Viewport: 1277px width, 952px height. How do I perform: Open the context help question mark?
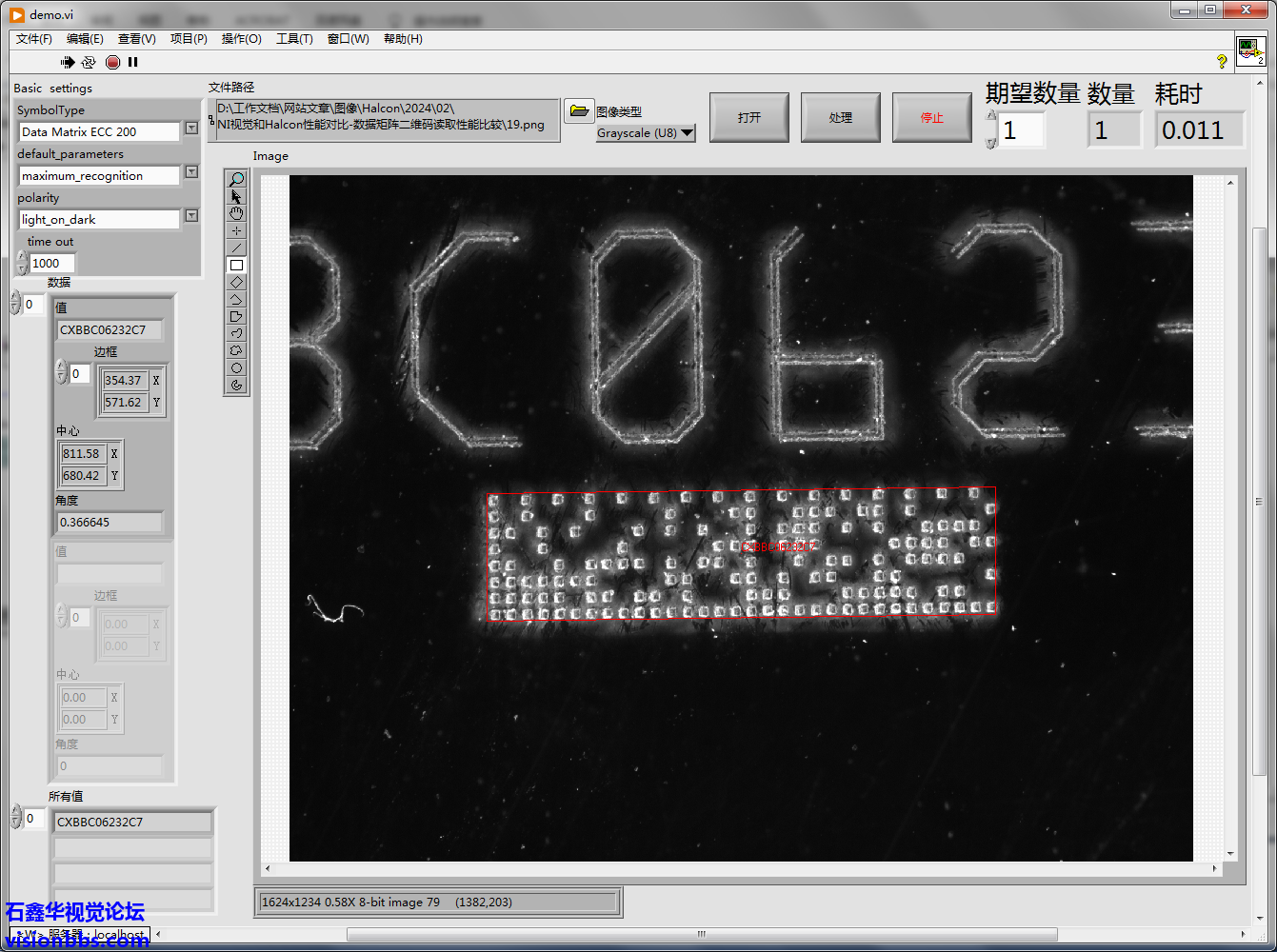1222,61
